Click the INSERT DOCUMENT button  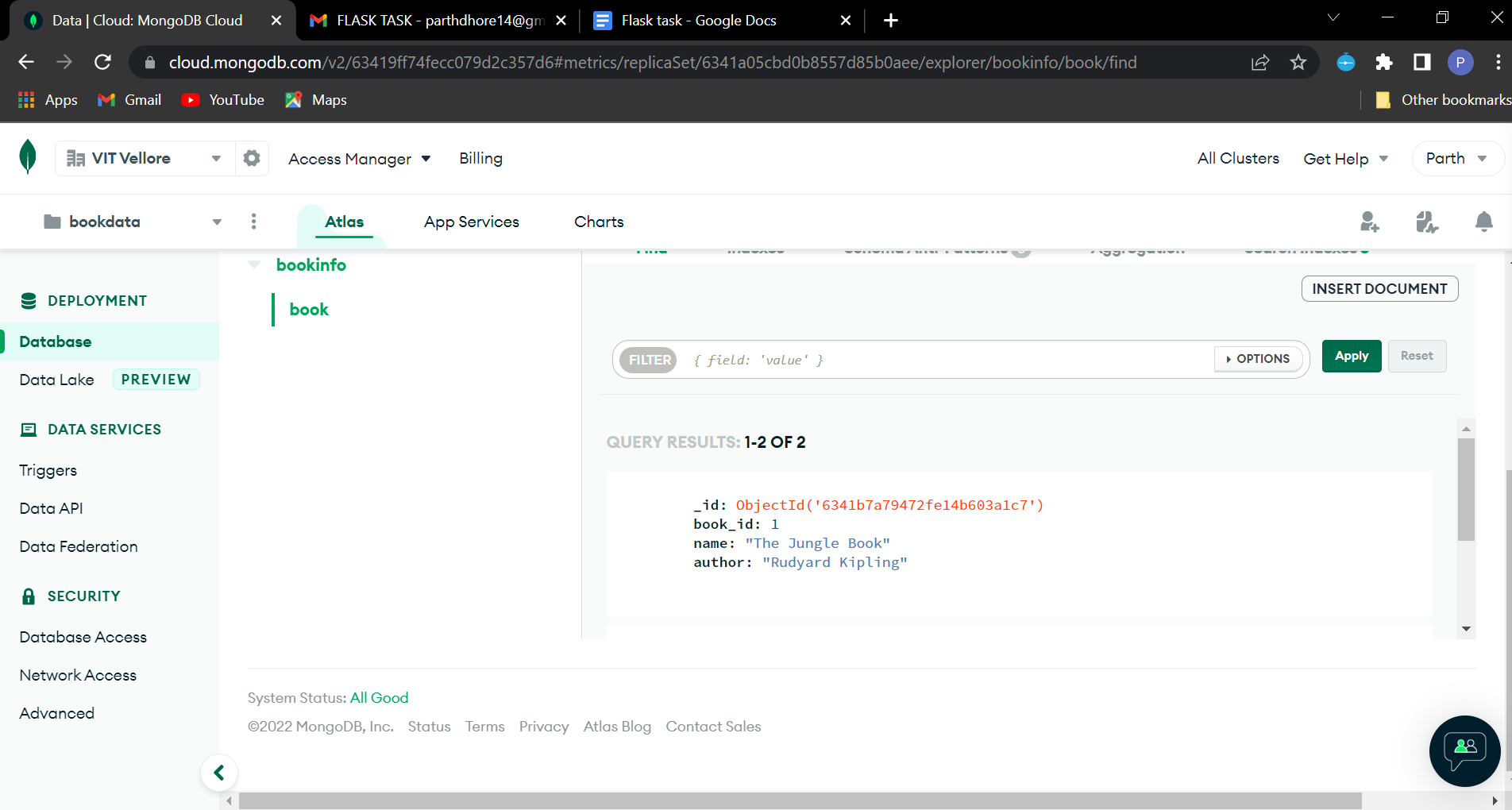click(x=1379, y=288)
